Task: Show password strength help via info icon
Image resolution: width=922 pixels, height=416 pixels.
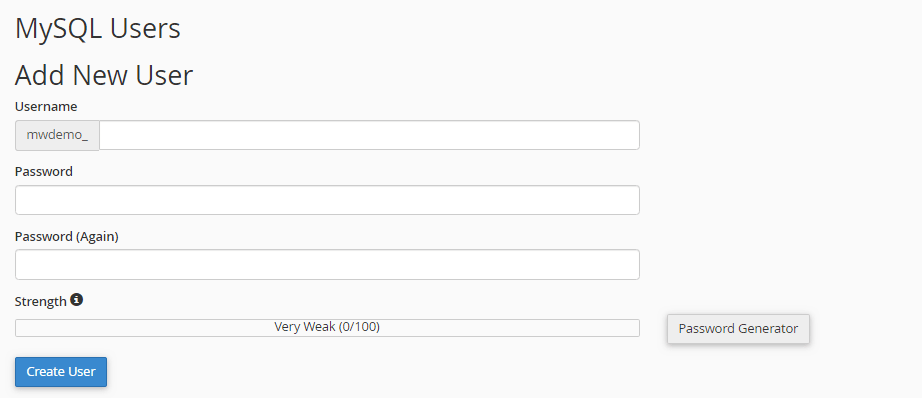Action: click(x=76, y=300)
